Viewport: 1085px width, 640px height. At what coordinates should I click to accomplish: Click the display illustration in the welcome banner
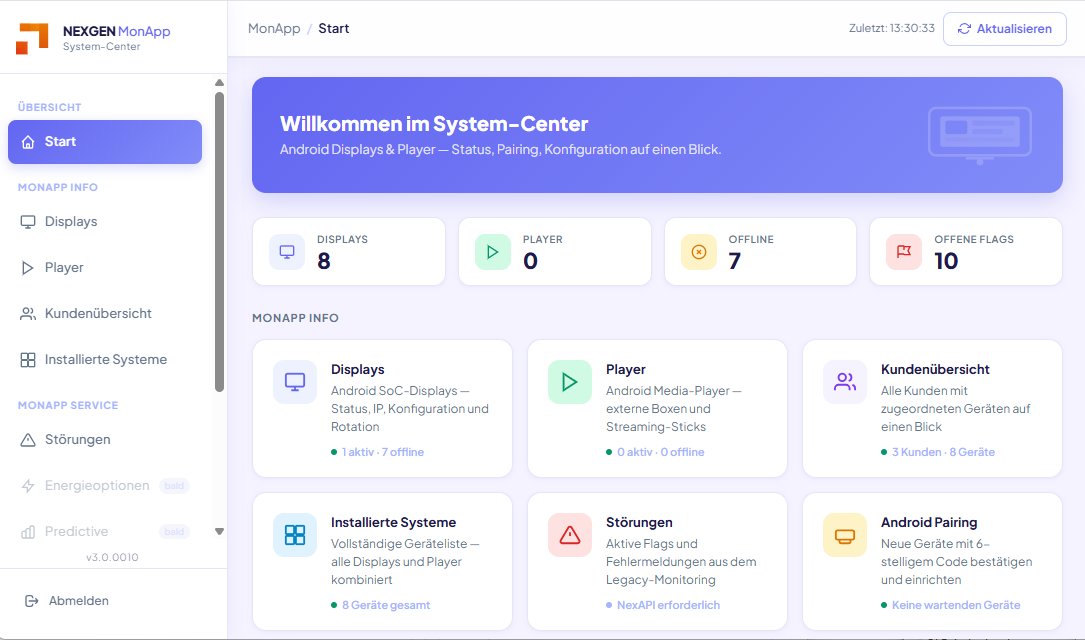(980, 135)
